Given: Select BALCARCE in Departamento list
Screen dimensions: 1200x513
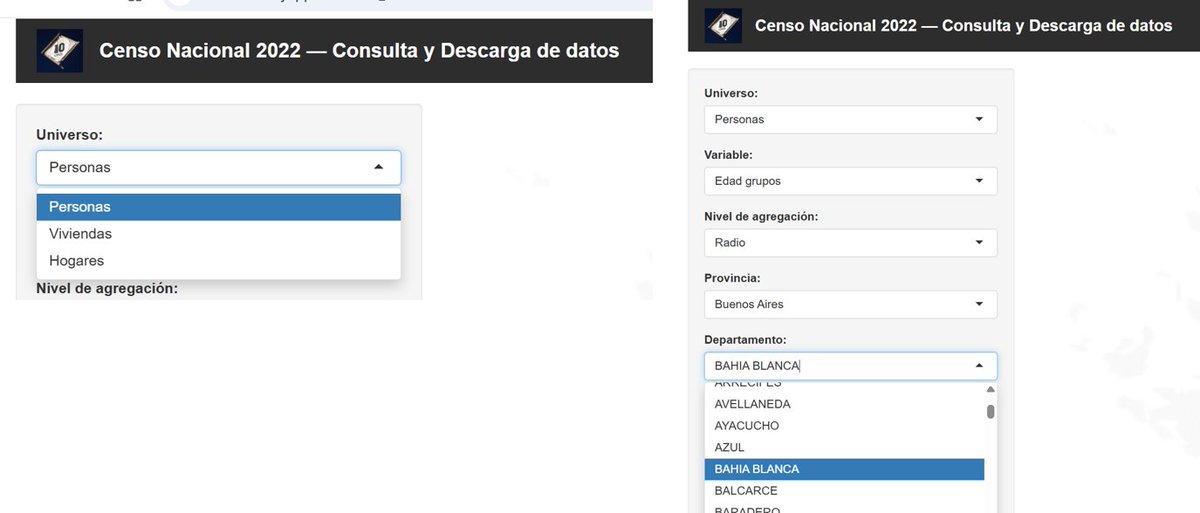Looking at the screenshot, I should [844, 491].
